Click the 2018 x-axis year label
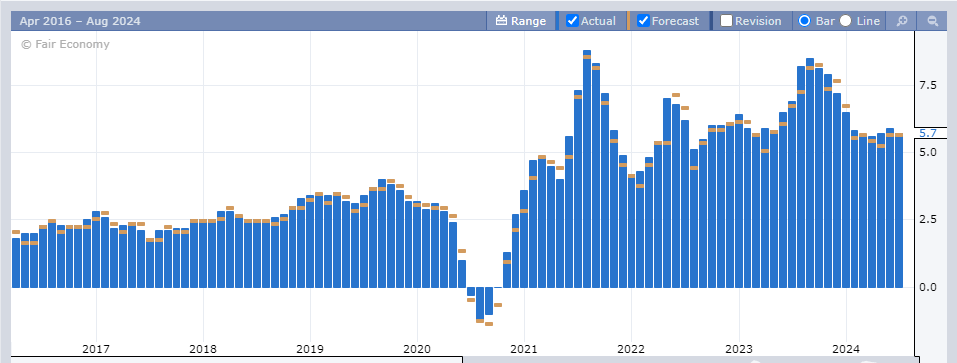957x363 pixels. coord(203,350)
